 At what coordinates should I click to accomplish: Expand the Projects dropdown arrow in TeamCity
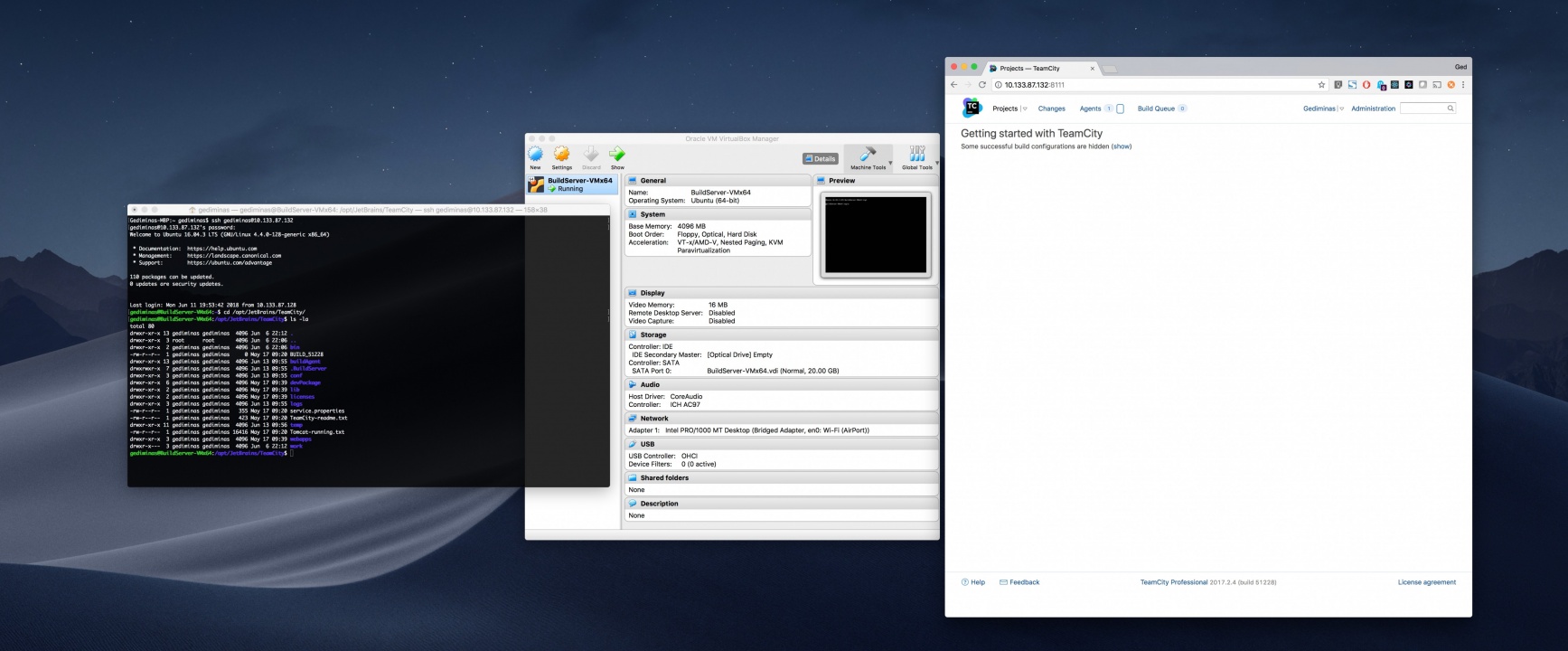pos(1024,108)
